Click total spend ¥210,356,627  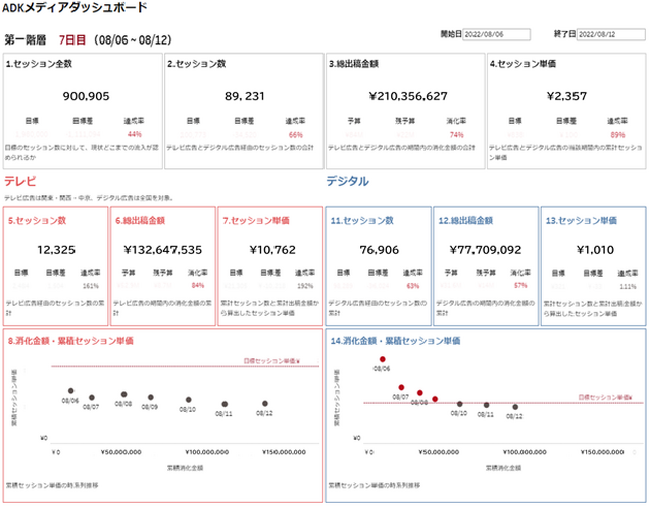(408, 96)
